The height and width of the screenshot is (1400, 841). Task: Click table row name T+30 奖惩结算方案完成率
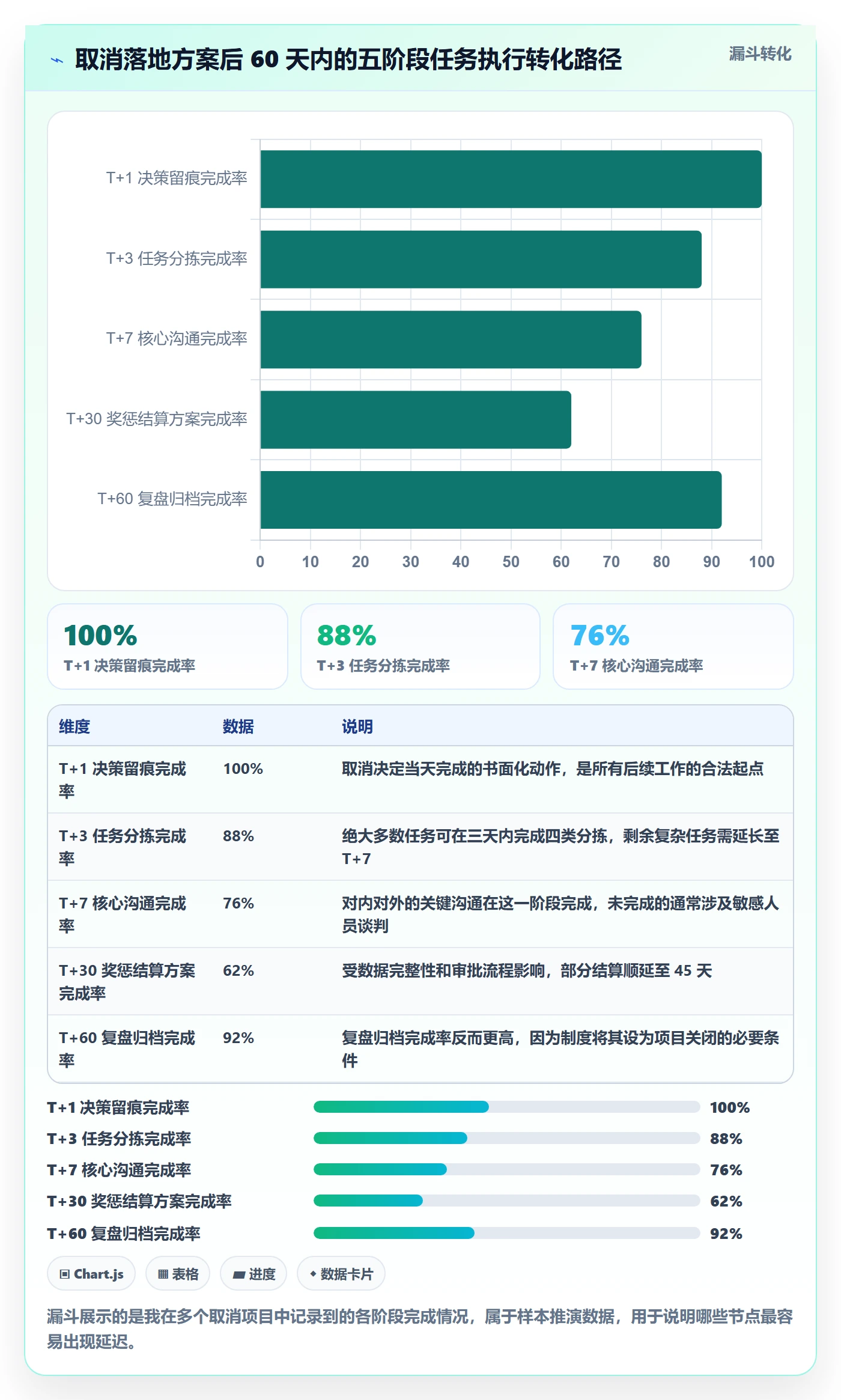(x=127, y=982)
